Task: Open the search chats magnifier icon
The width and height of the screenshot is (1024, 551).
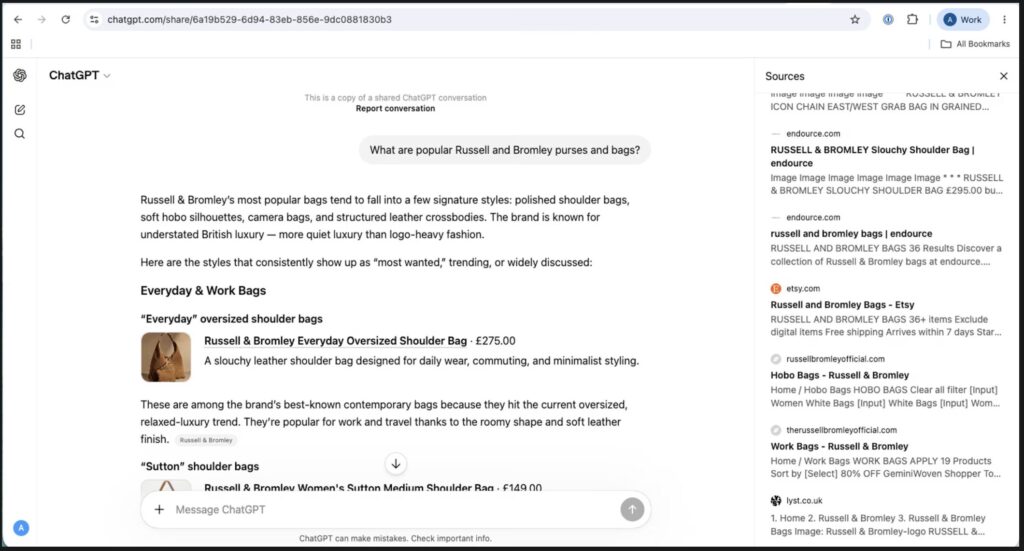Action: (20, 134)
